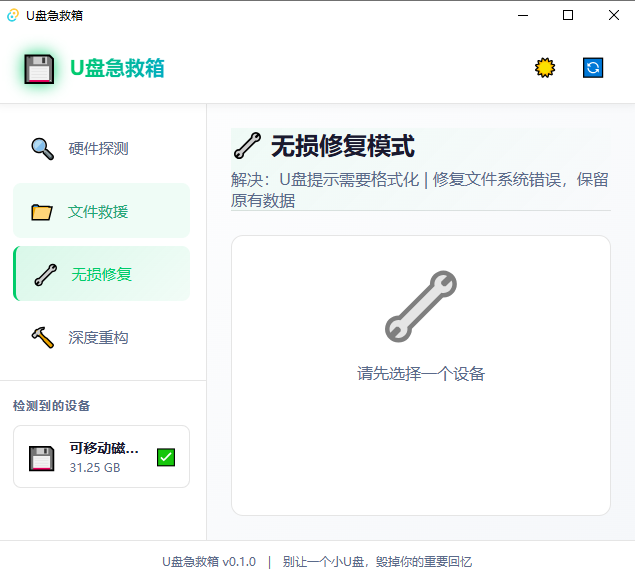This screenshot has width=635, height=579.
Task: Click the magnifying glass hardware detection icon
Action: (42, 149)
